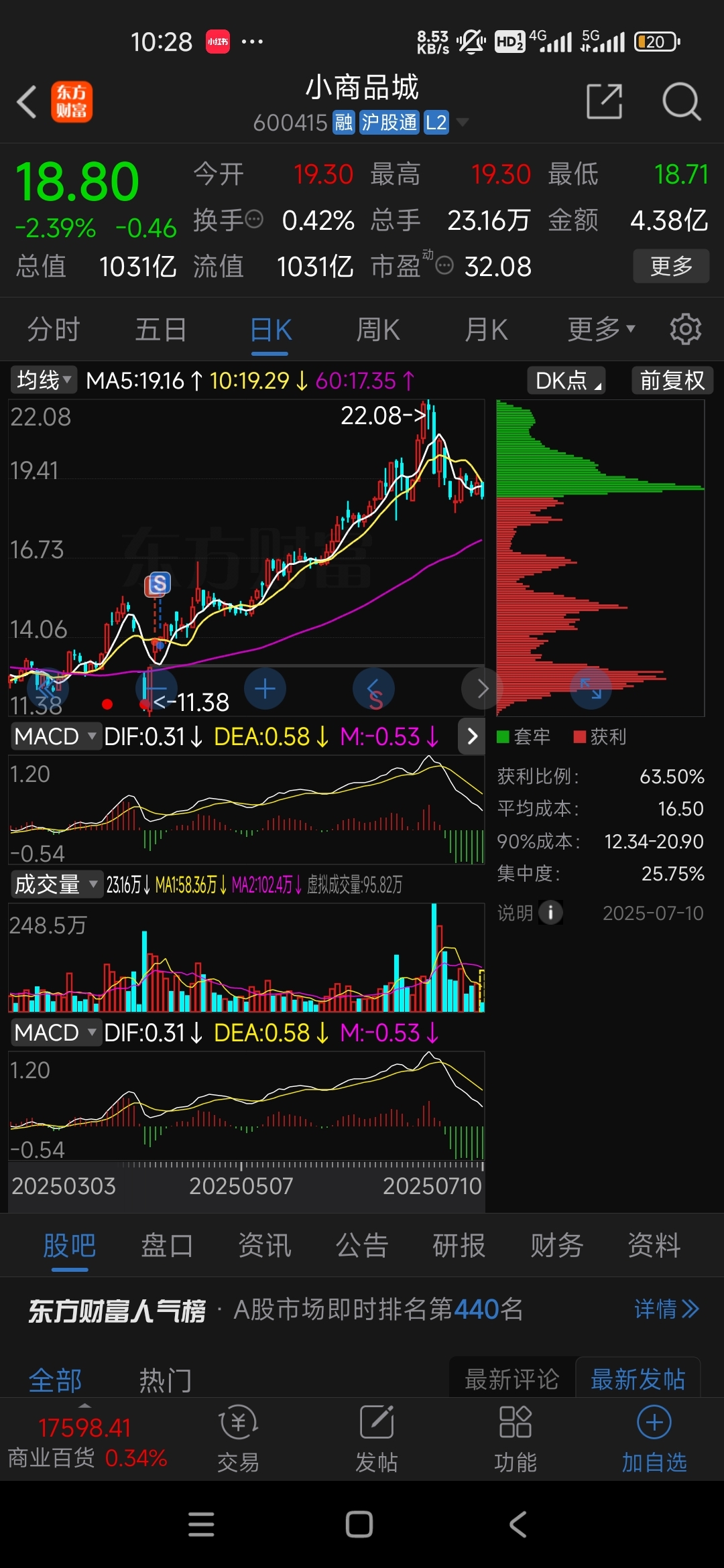
Task: Open the 功能 functions icon
Action: [x=516, y=1439]
